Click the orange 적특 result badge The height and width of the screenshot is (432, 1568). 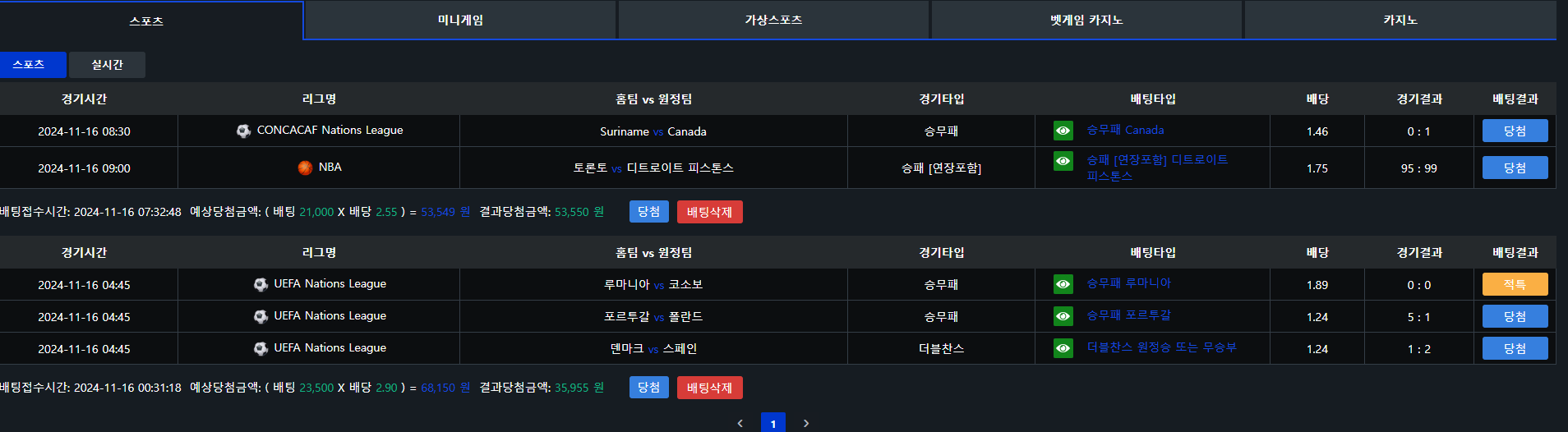coord(1515,284)
